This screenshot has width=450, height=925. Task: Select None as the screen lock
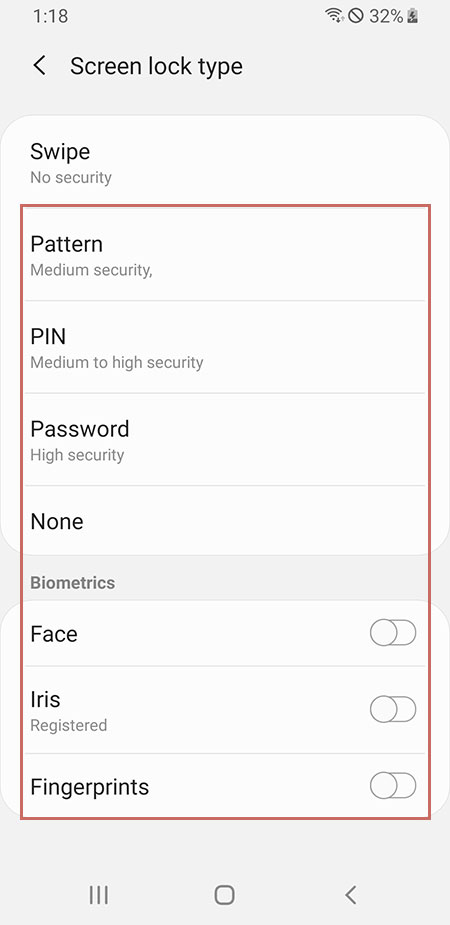pos(225,521)
